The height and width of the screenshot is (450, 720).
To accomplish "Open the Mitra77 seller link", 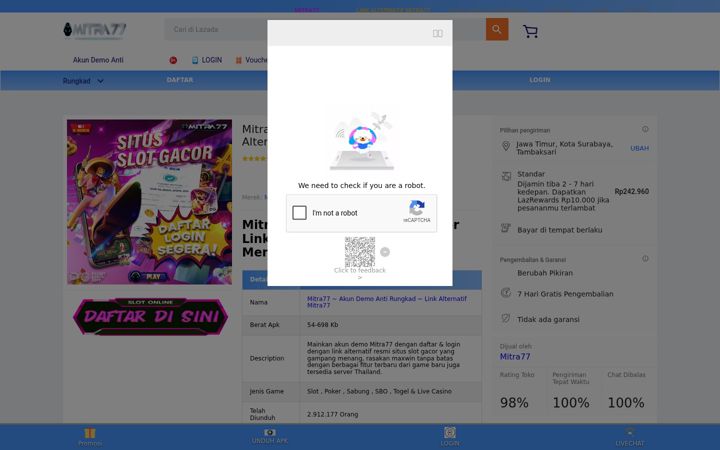I will [x=515, y=357].
